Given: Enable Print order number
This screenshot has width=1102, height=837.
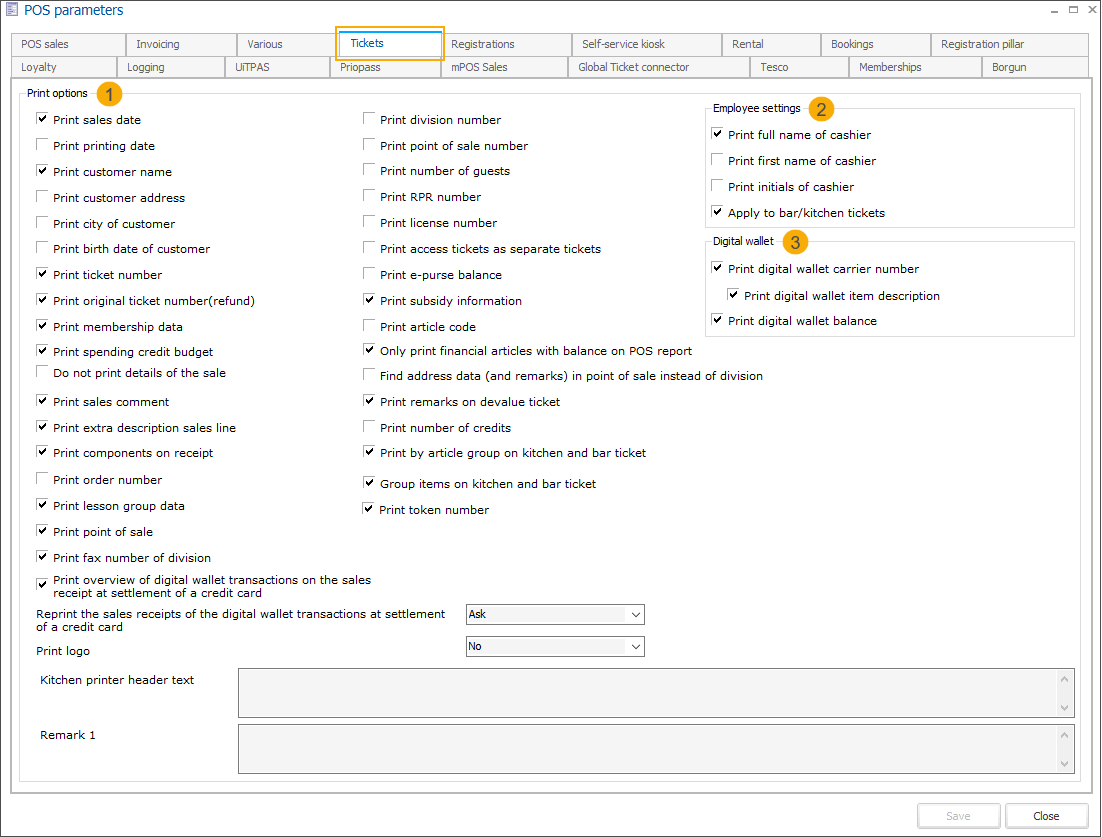Looking at the screenshot, I should [42, 479].
